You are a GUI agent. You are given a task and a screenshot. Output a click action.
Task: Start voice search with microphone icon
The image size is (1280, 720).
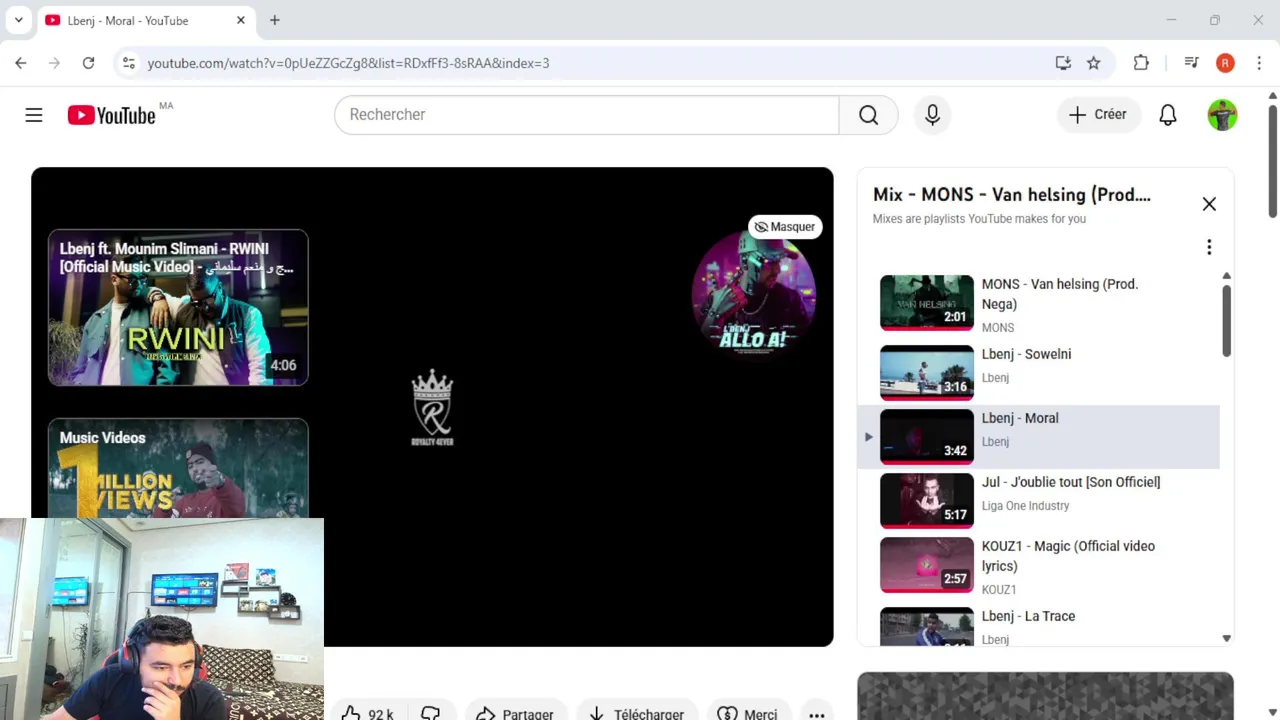pos(932,115)
